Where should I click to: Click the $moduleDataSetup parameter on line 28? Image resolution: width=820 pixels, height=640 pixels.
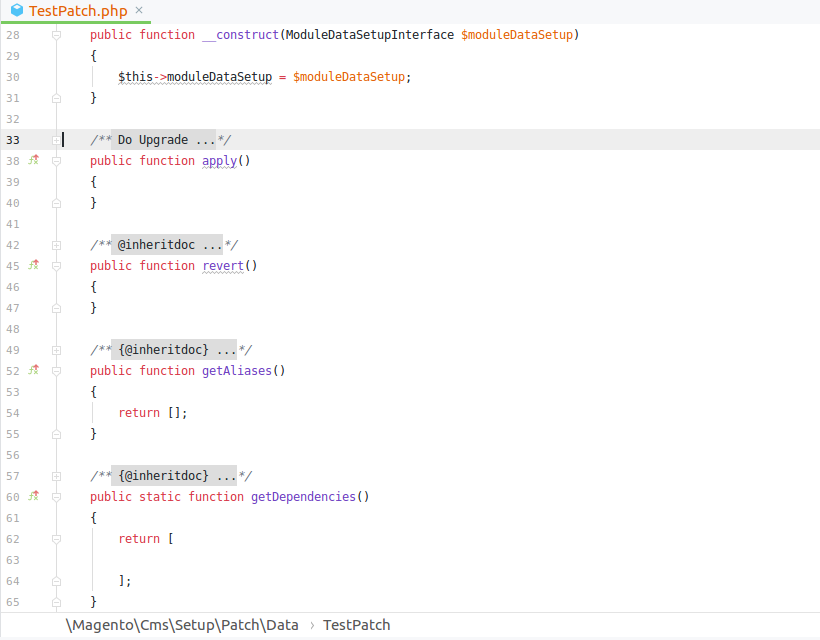point(517,35)
